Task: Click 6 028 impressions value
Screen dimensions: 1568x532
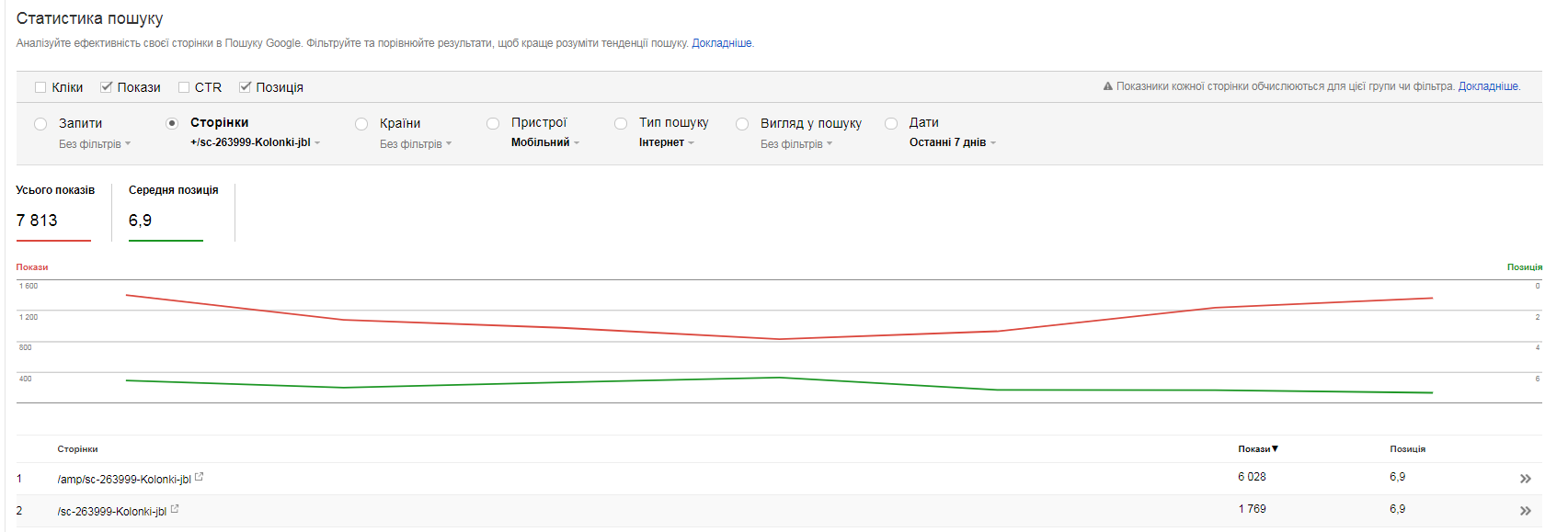Action: [x=1252, y=477]
